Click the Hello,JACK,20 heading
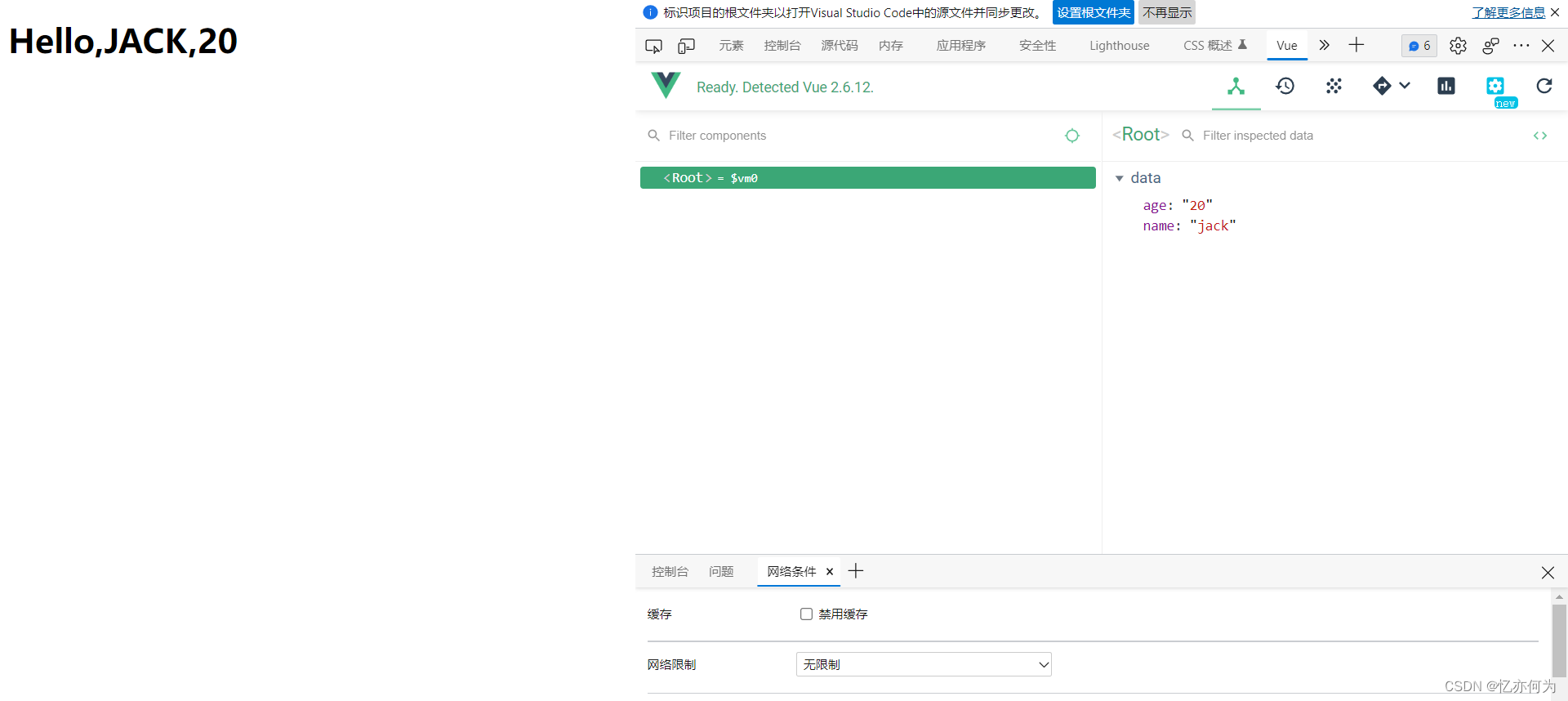Screen dimensions: 1568x701 coord(123,41)
